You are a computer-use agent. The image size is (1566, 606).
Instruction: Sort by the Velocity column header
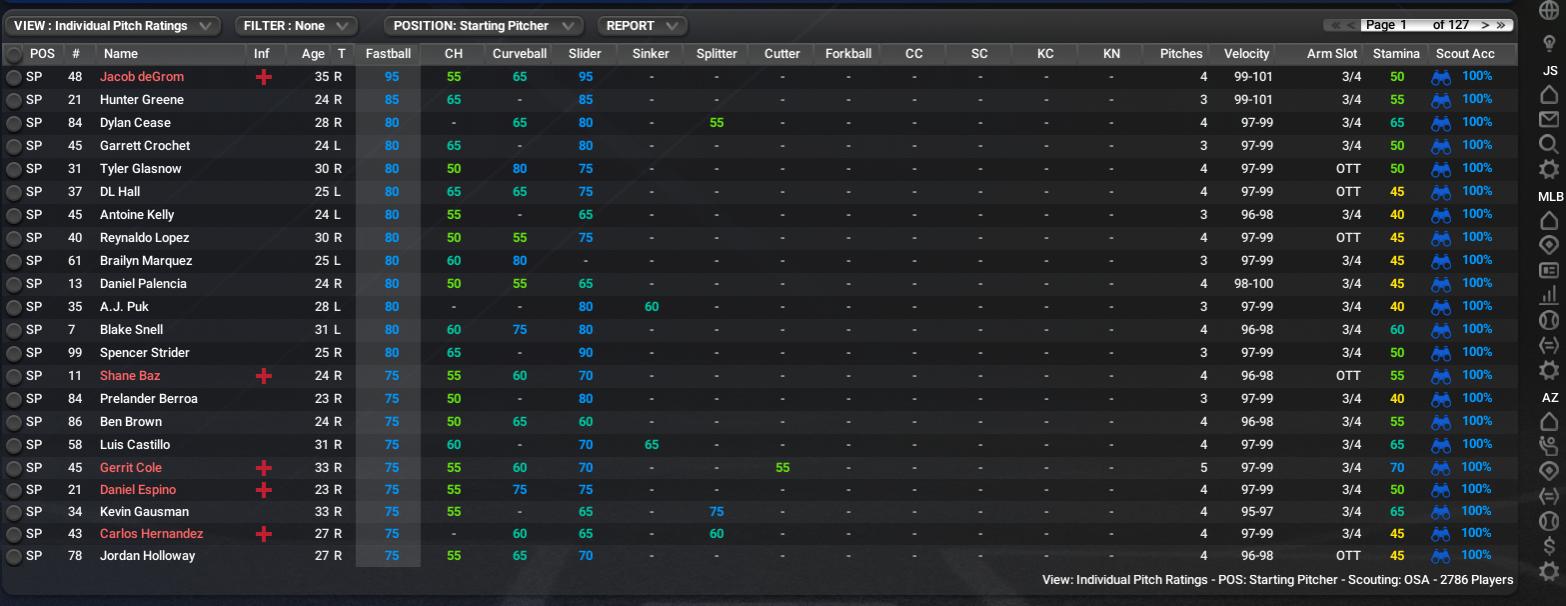click(x=1246, y=54)
